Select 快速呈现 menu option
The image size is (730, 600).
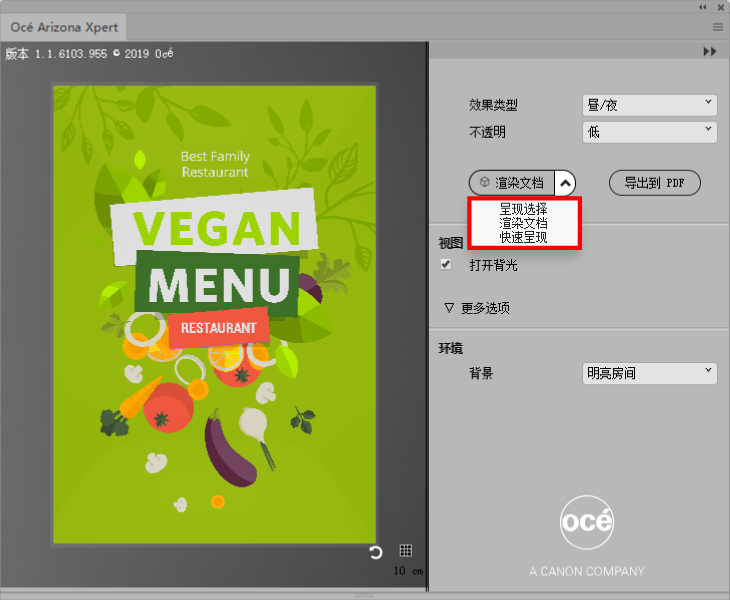pyautogui.click(x=523, y=237)
